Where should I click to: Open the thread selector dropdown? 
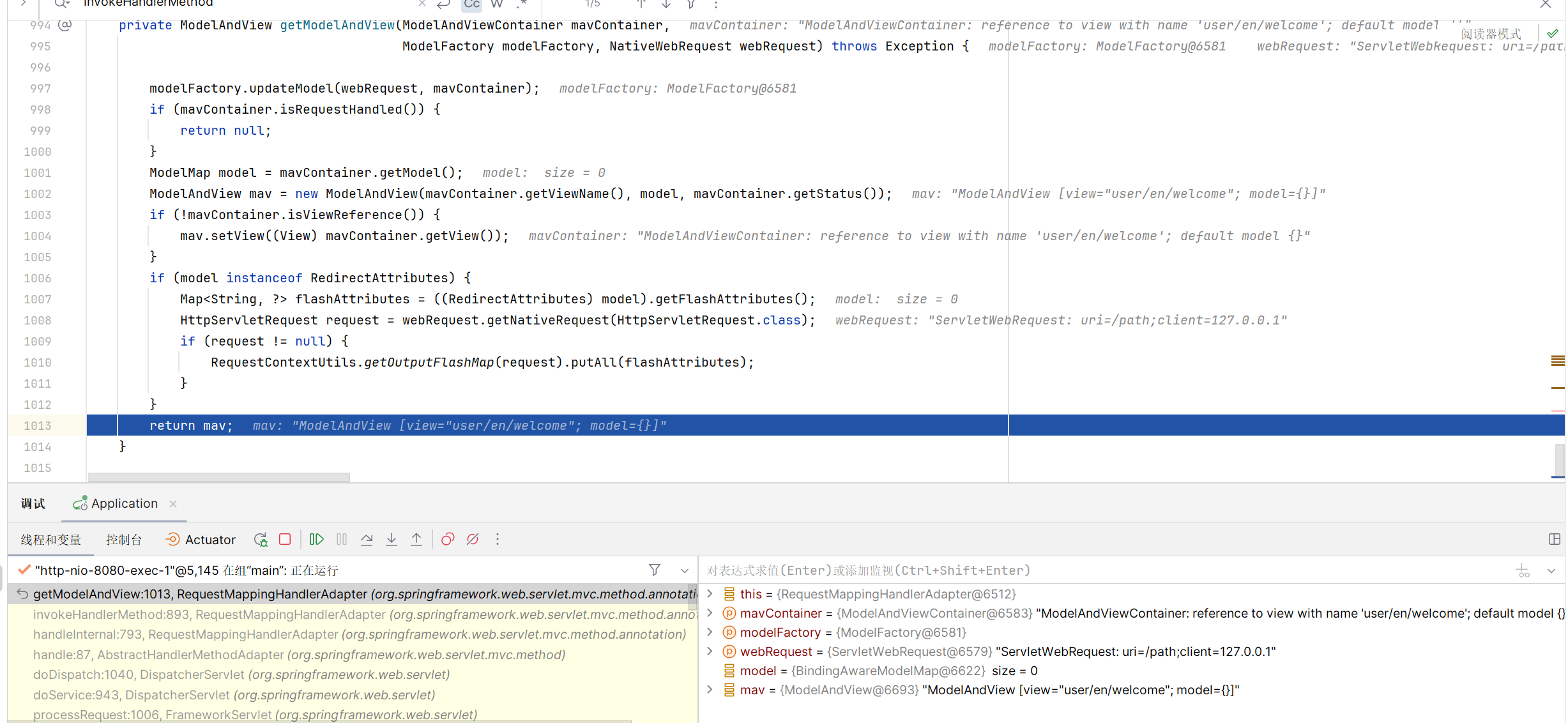pyautogui.click(x=685, y=570)
